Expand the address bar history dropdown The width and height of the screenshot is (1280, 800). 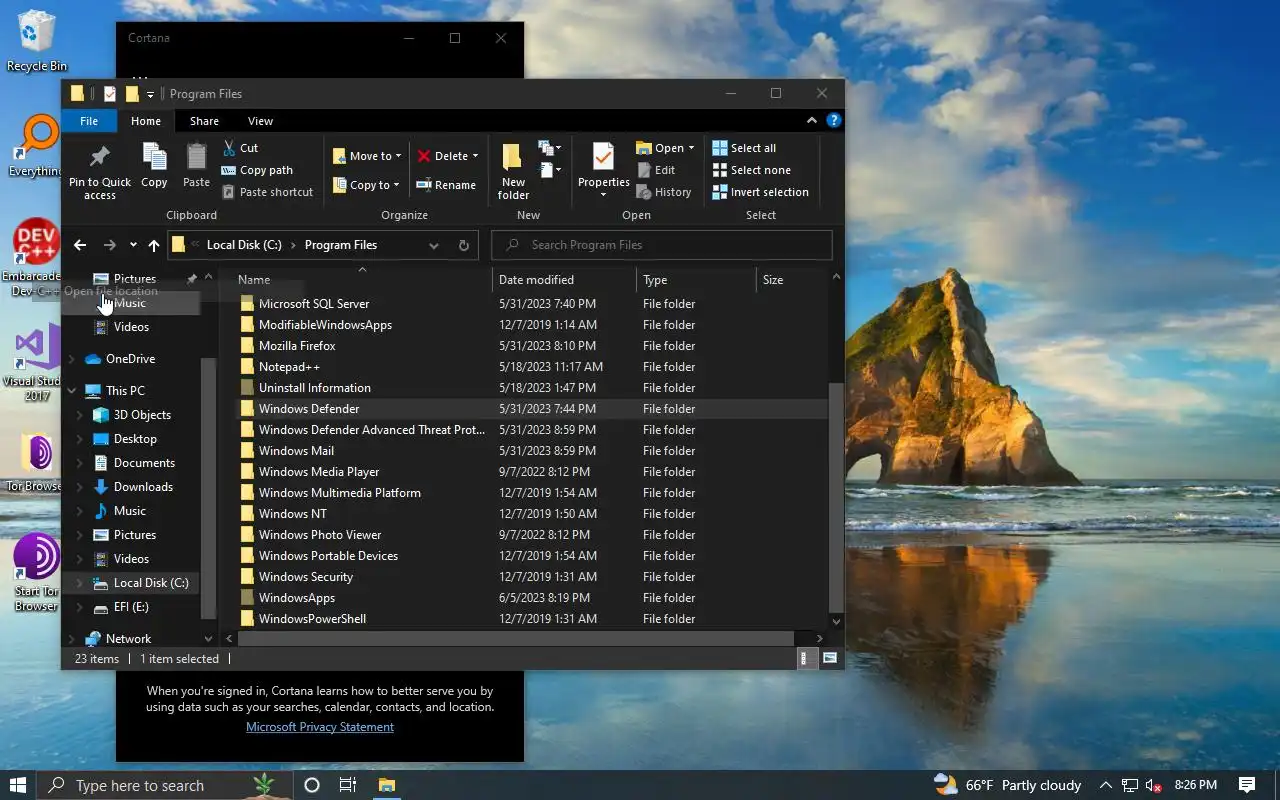click(x=434, y=245)
